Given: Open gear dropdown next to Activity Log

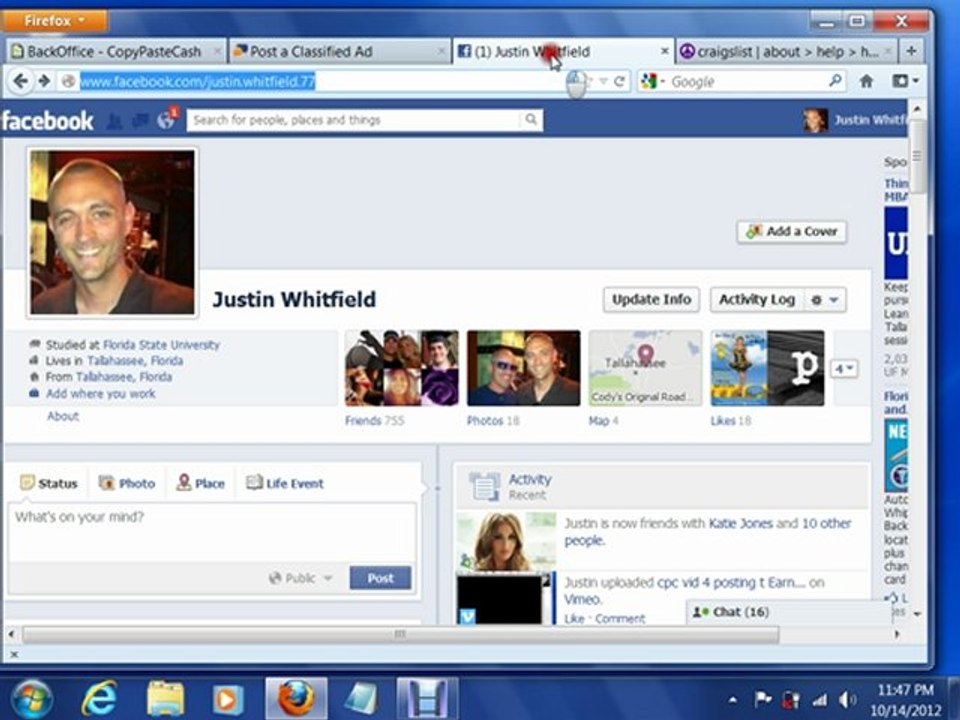Looking at the screenshot, I should pyautogui.click(x=824, y=300).
